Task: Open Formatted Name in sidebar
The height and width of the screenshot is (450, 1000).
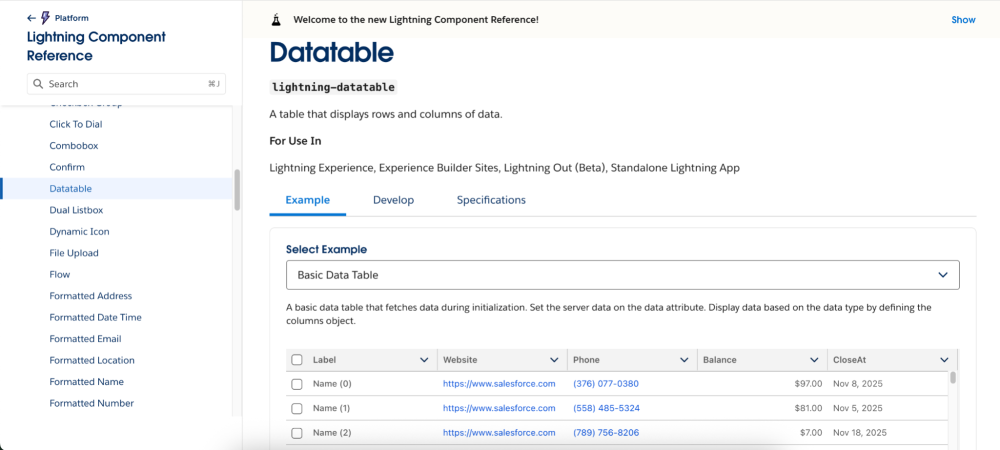Action: (x=87, y=382)
